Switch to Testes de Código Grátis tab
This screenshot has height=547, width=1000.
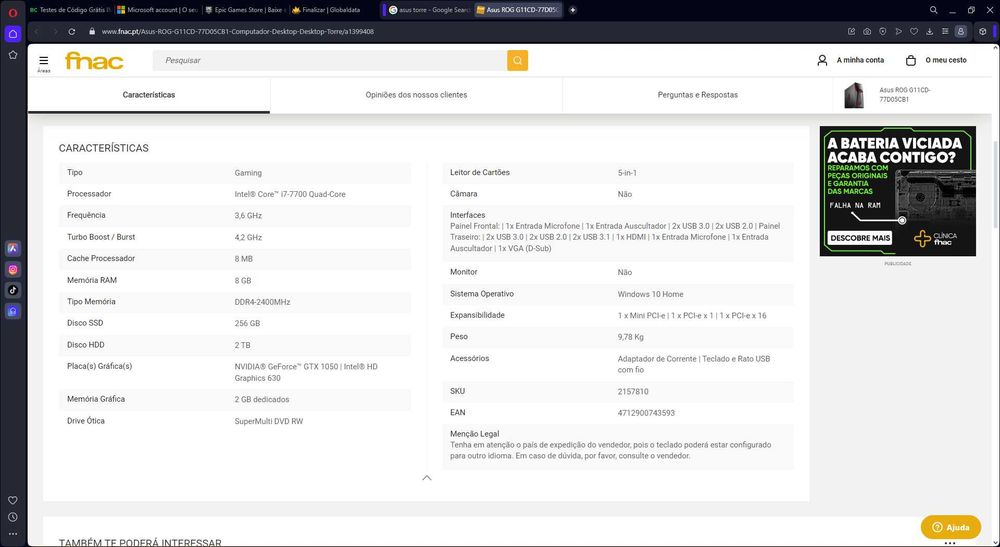click(x=70, y=10)
